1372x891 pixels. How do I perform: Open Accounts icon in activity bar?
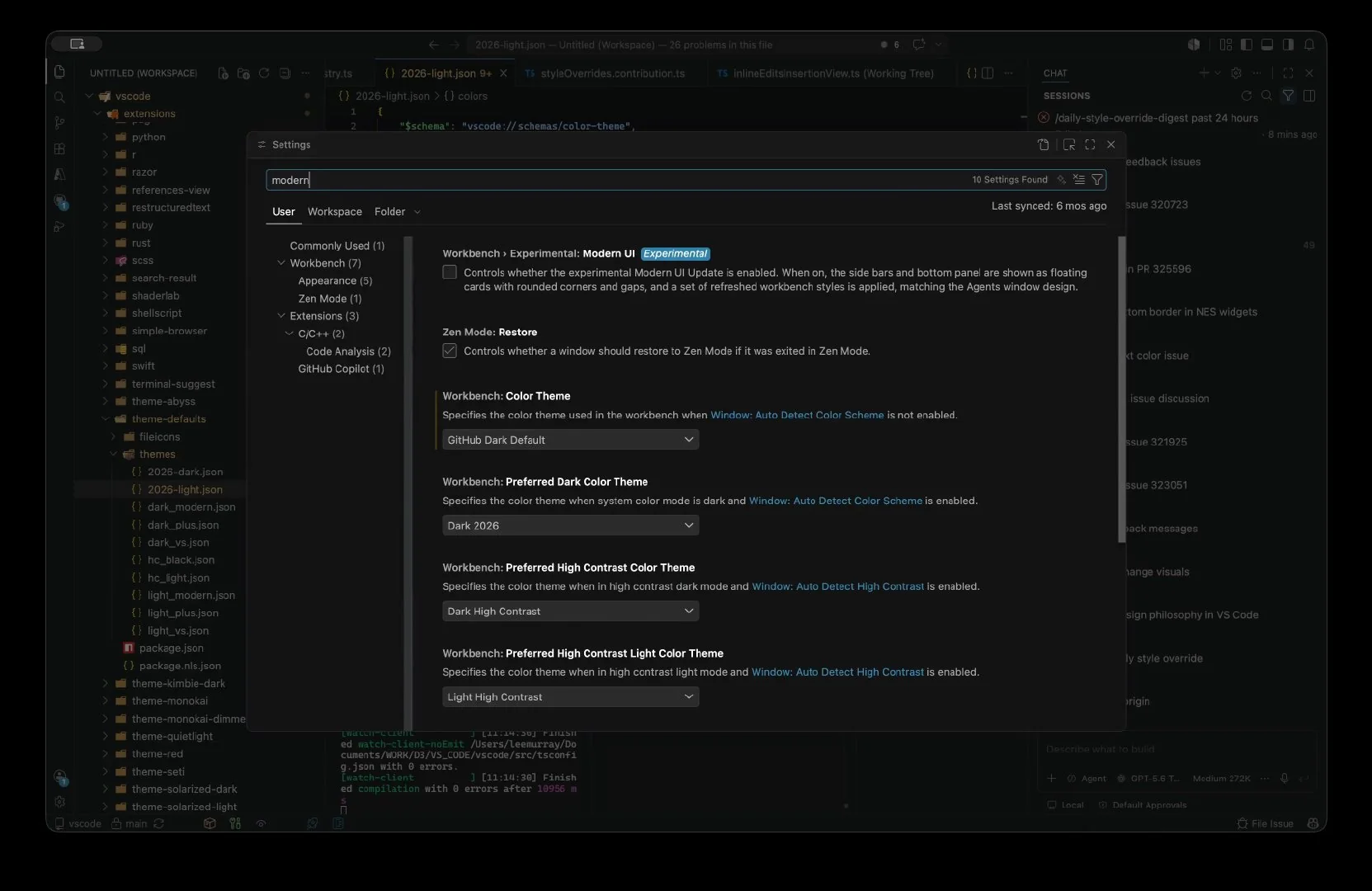tap(59, 776)
